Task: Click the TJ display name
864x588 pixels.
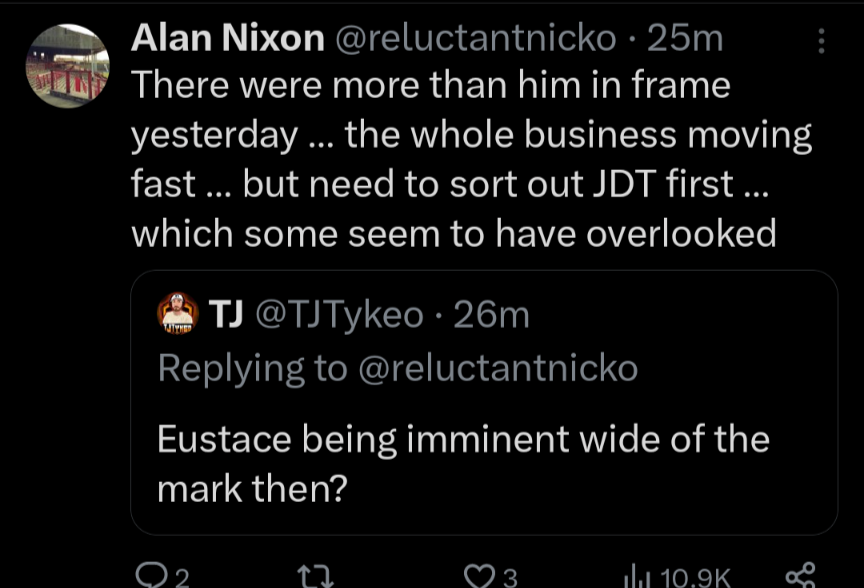Action: [228, 315]
